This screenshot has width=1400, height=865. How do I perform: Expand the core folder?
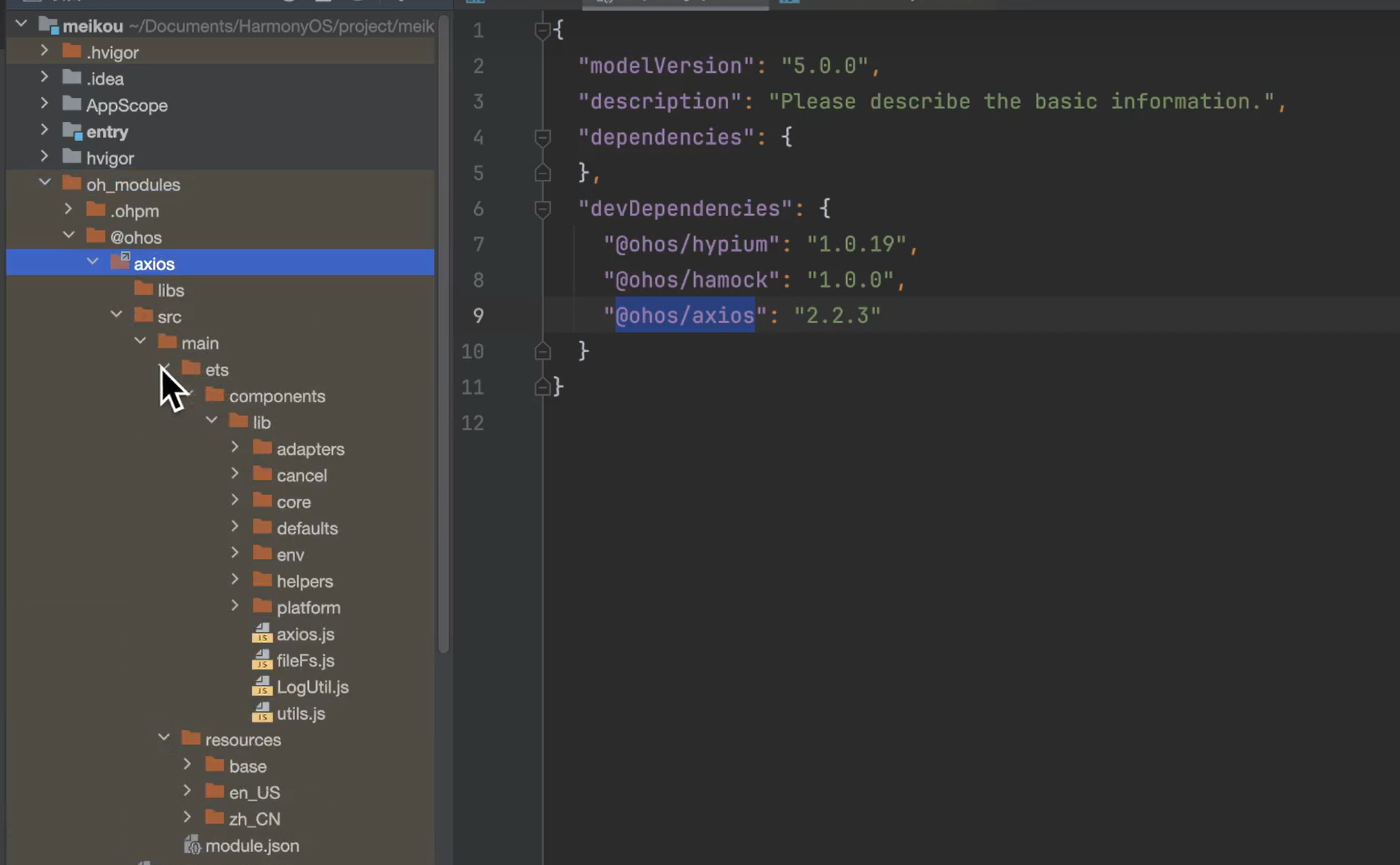click(x=235, y=500)
